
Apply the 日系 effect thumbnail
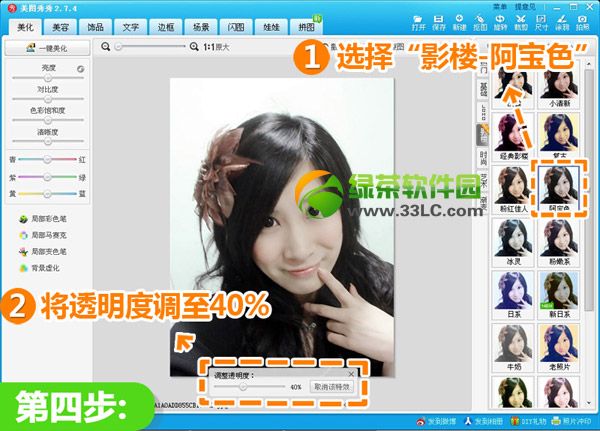click(513, 295)
